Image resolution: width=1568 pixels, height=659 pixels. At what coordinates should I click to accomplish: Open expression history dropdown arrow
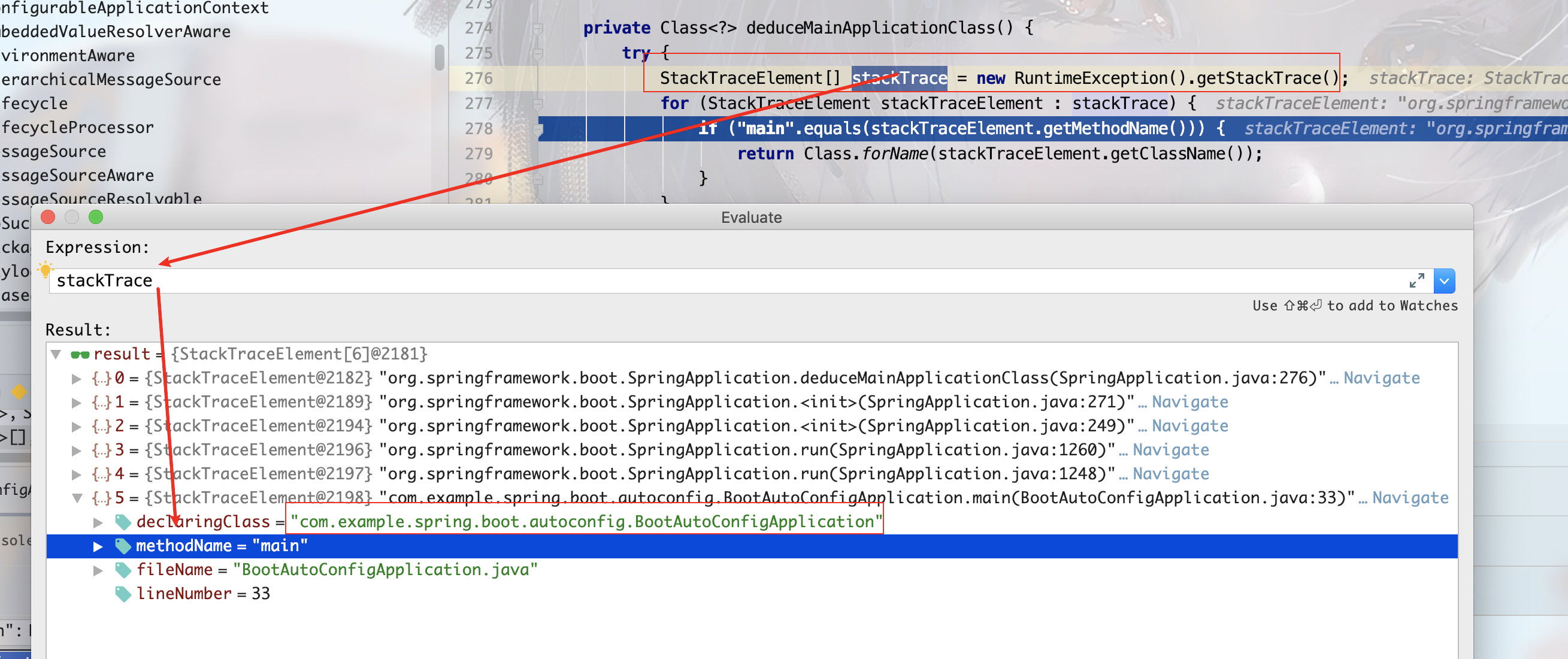point(1444,281)
